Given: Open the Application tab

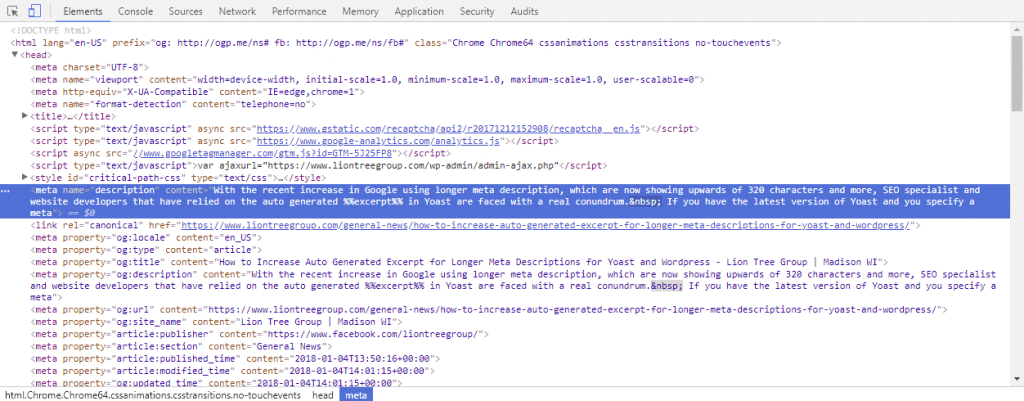Looking at the screenshot, I should [x=419, y=11].
